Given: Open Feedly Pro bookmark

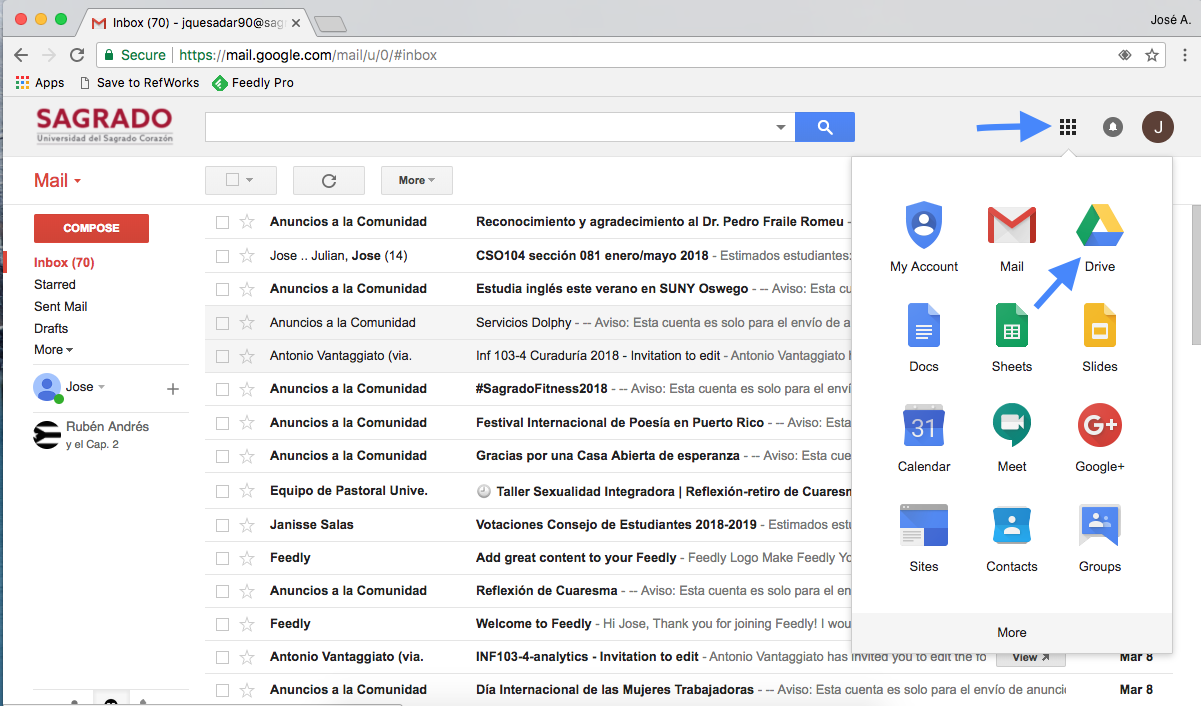Looking at the screenshot, I should (253, 83).
